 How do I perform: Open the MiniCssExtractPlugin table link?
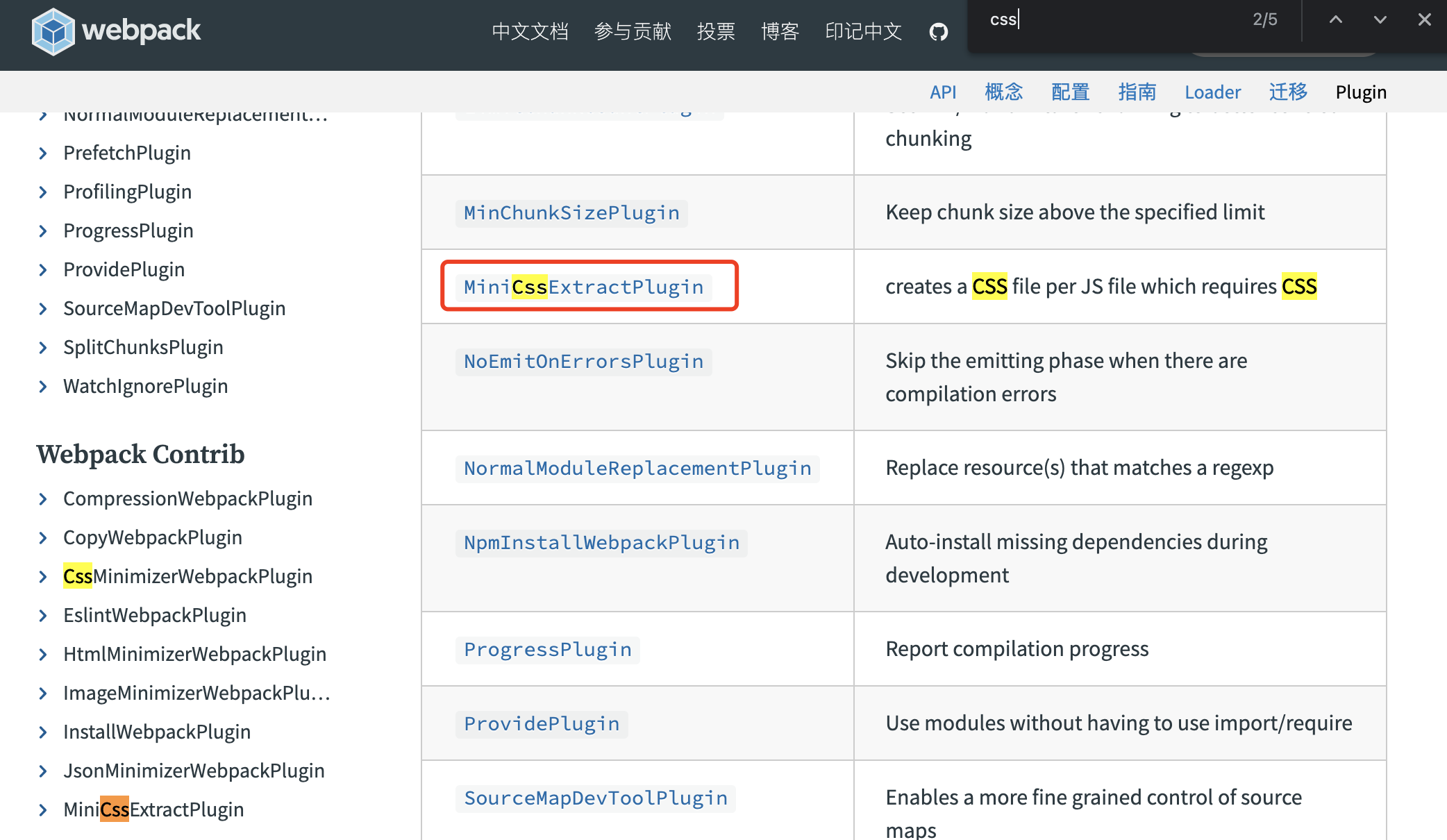tap(583, 287)
